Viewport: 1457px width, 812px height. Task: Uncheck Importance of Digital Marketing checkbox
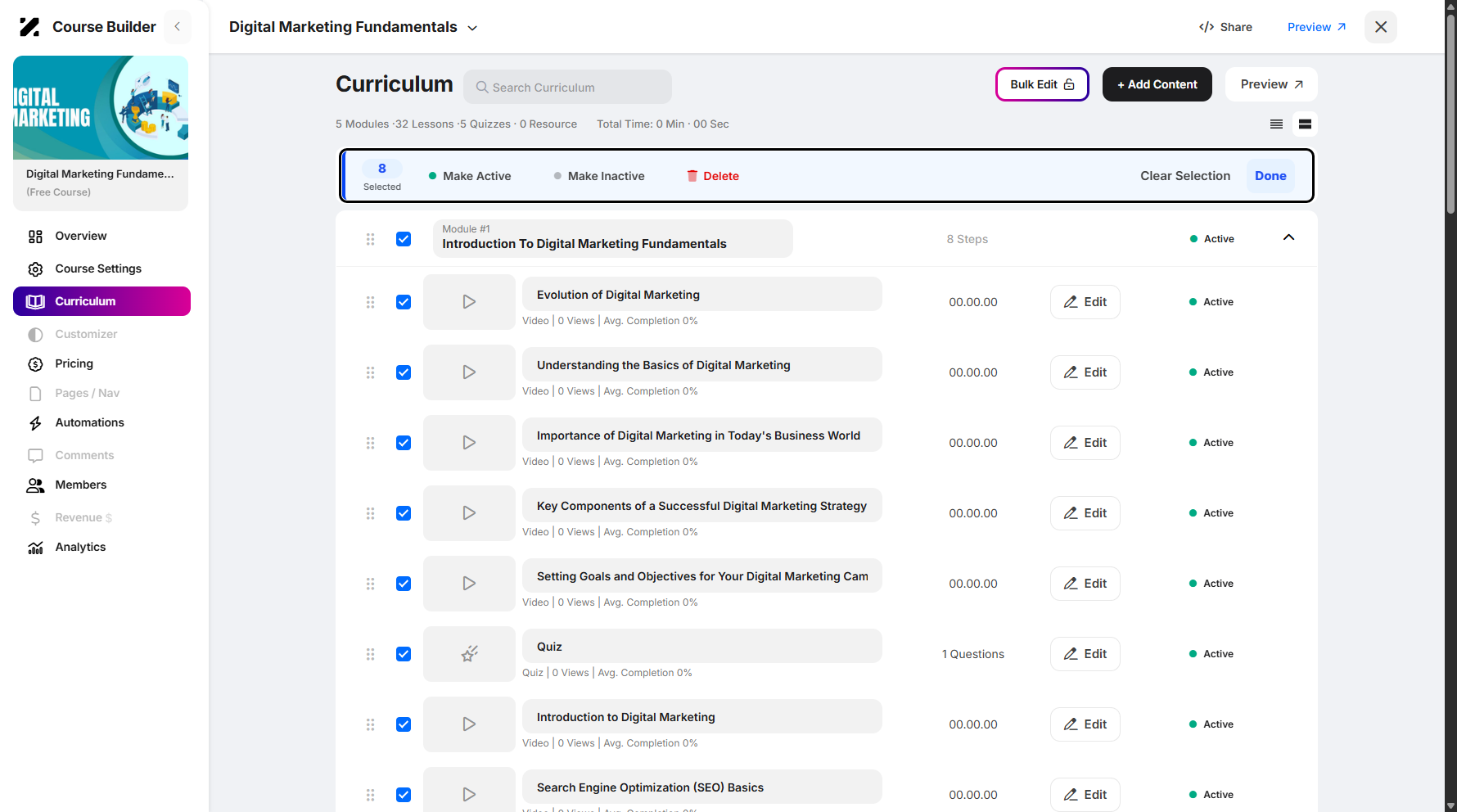coord(404,443)
